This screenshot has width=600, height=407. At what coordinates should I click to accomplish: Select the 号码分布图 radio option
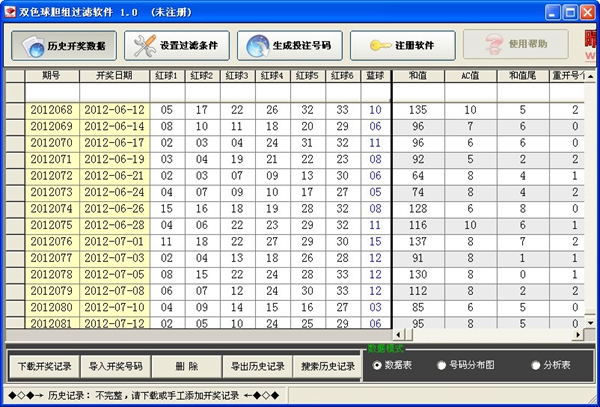pyautogui.click(x=465, y=365)
